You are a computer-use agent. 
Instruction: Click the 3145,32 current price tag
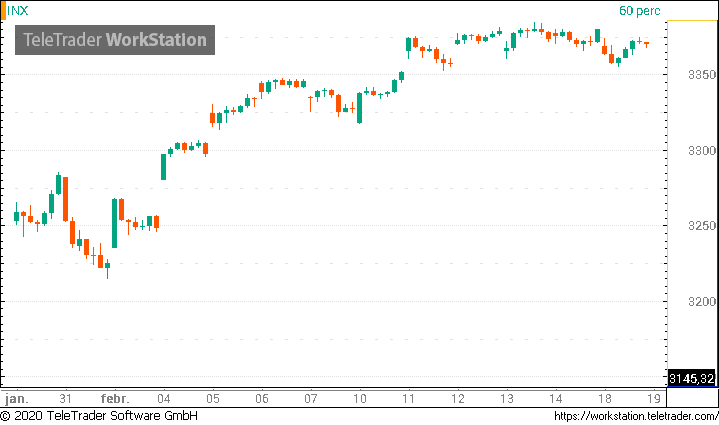691,379
